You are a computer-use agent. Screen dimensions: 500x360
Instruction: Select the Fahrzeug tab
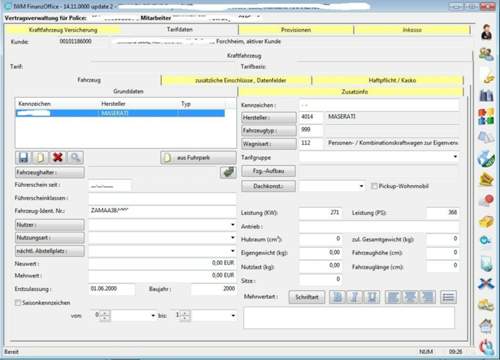tap(89, 80)
